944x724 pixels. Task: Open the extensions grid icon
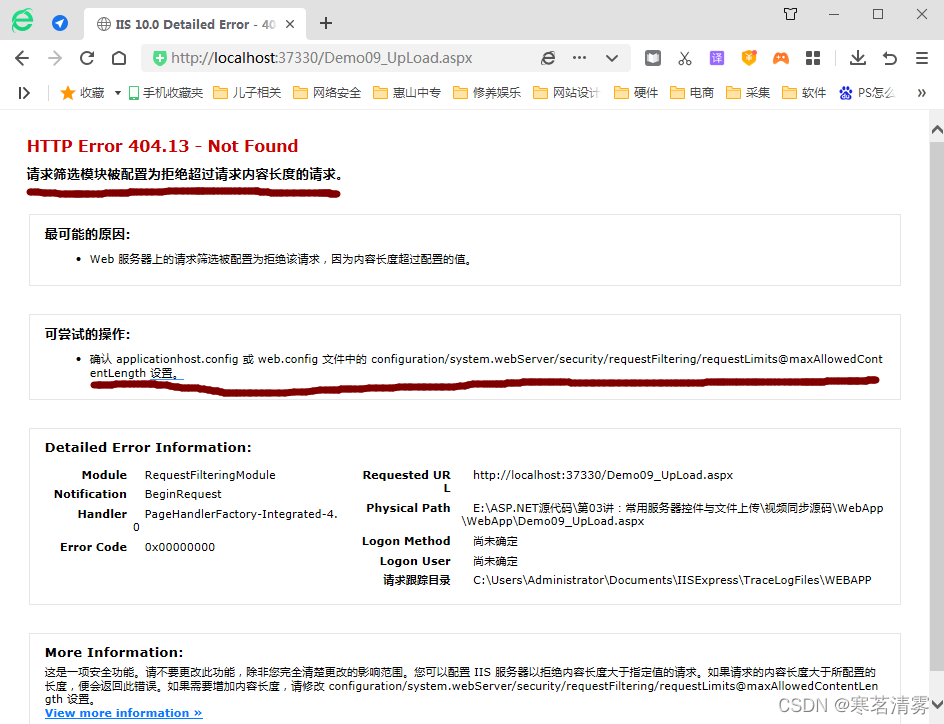(814, 58)
